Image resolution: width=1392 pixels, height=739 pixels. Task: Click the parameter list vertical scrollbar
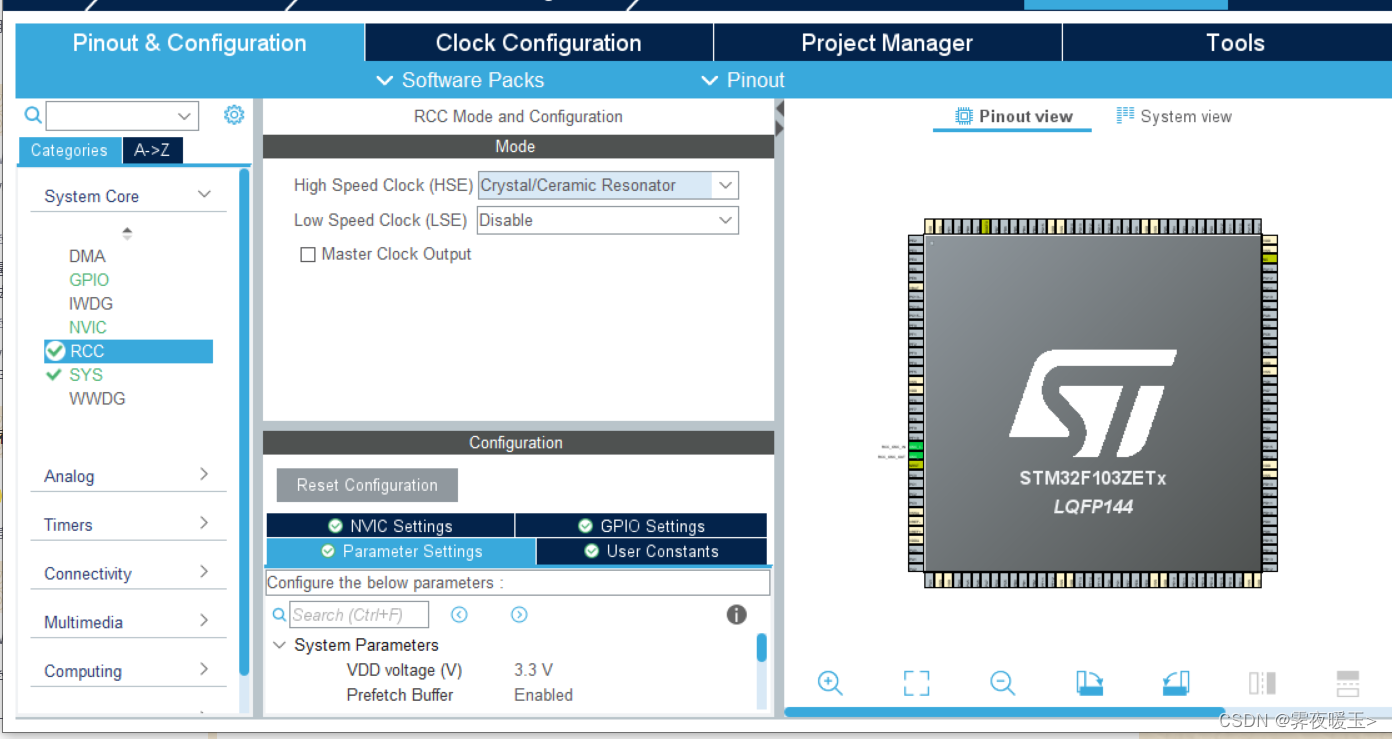pos(762,648)
